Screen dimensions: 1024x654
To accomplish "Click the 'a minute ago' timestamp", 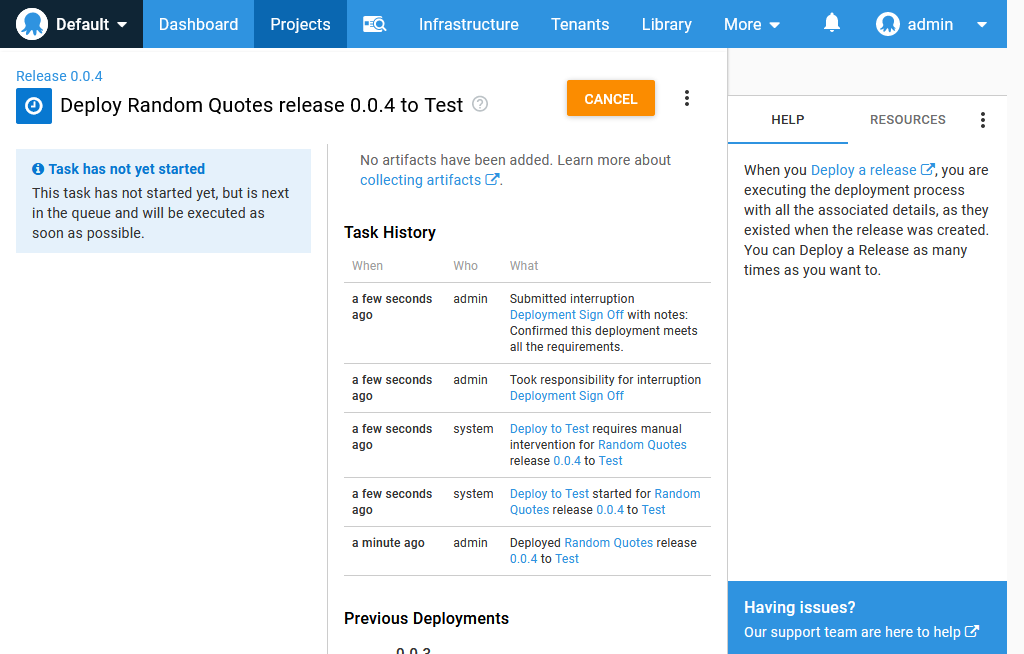I will [x=388, y=543].
